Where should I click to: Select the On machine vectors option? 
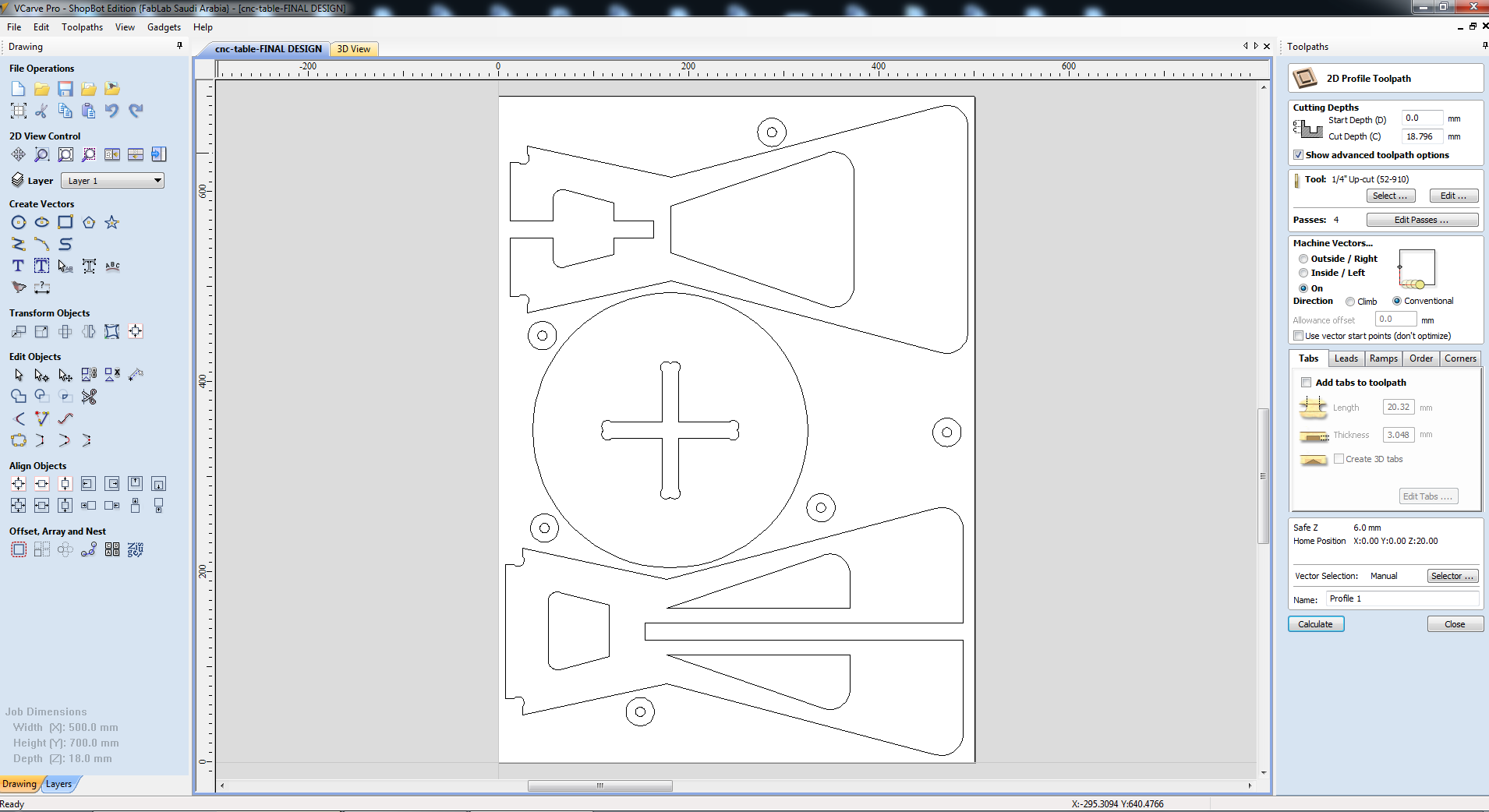pos(1303,288)
